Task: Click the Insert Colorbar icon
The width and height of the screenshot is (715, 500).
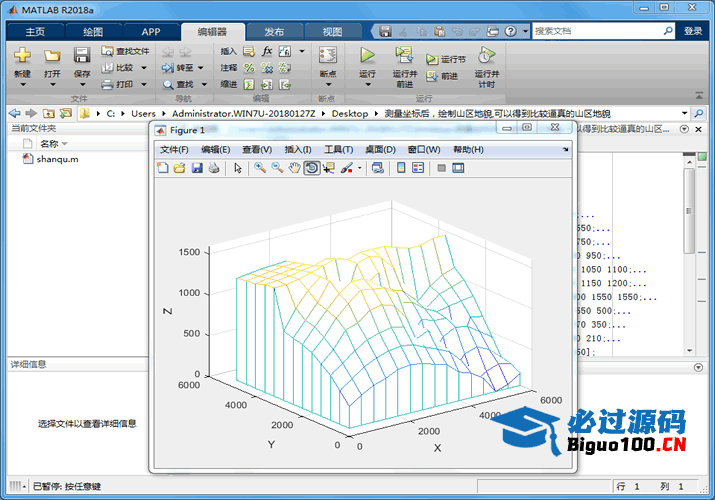Action: click(x=401, y=168)
